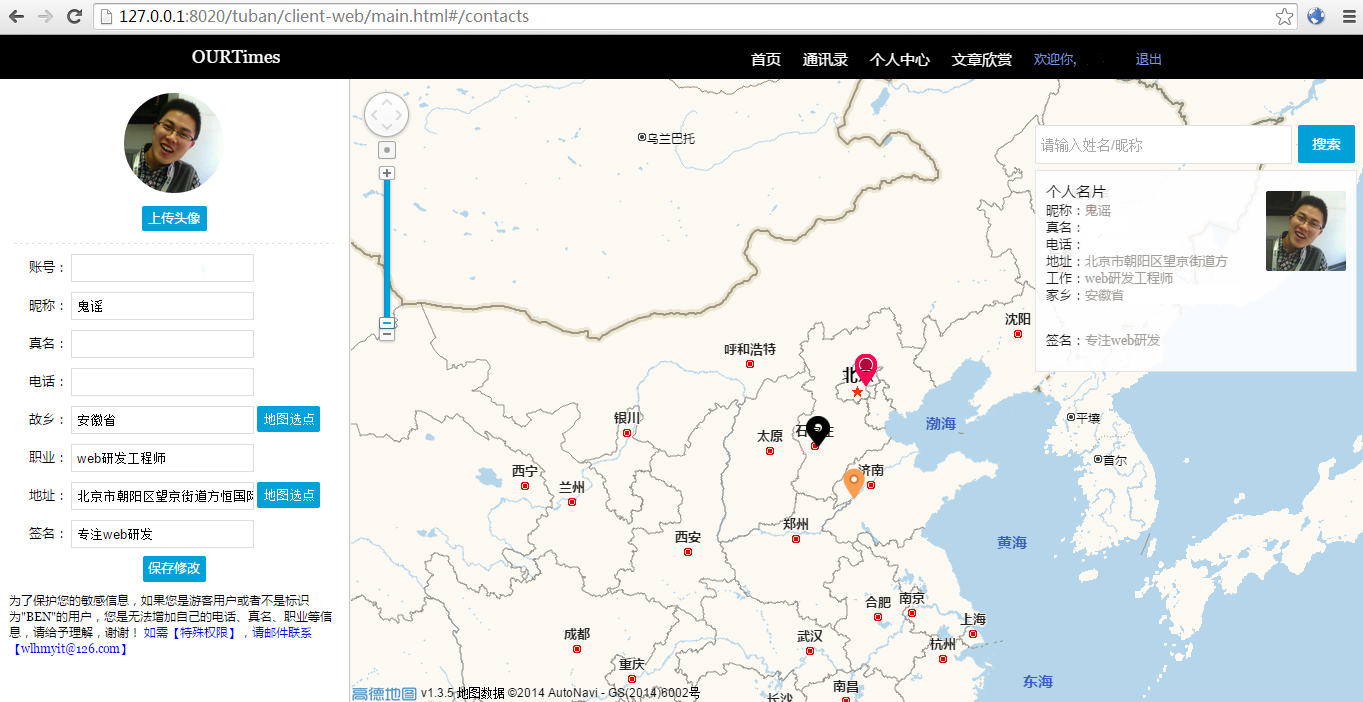Focus the 昵称 input field

162,306
